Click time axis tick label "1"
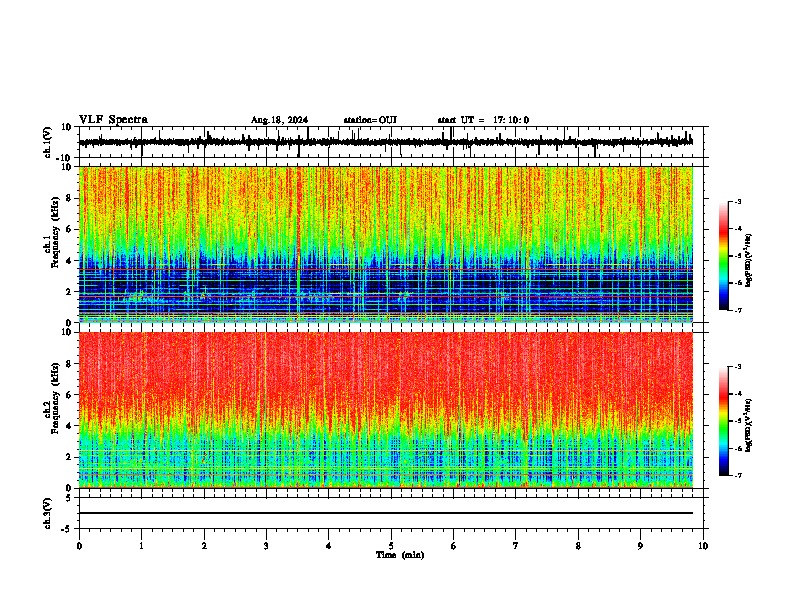792x612 pixels. (141, 546)
